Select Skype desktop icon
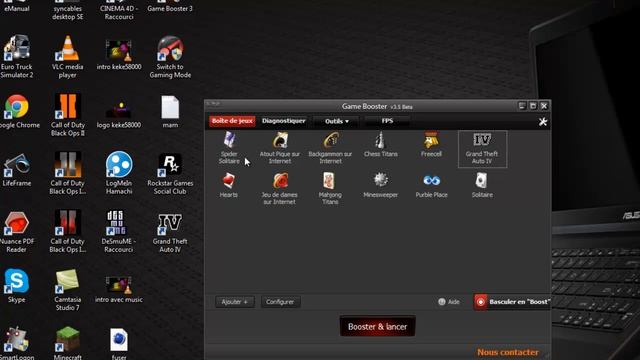Screen dimensions: 640x360 [x=17, y=286]
